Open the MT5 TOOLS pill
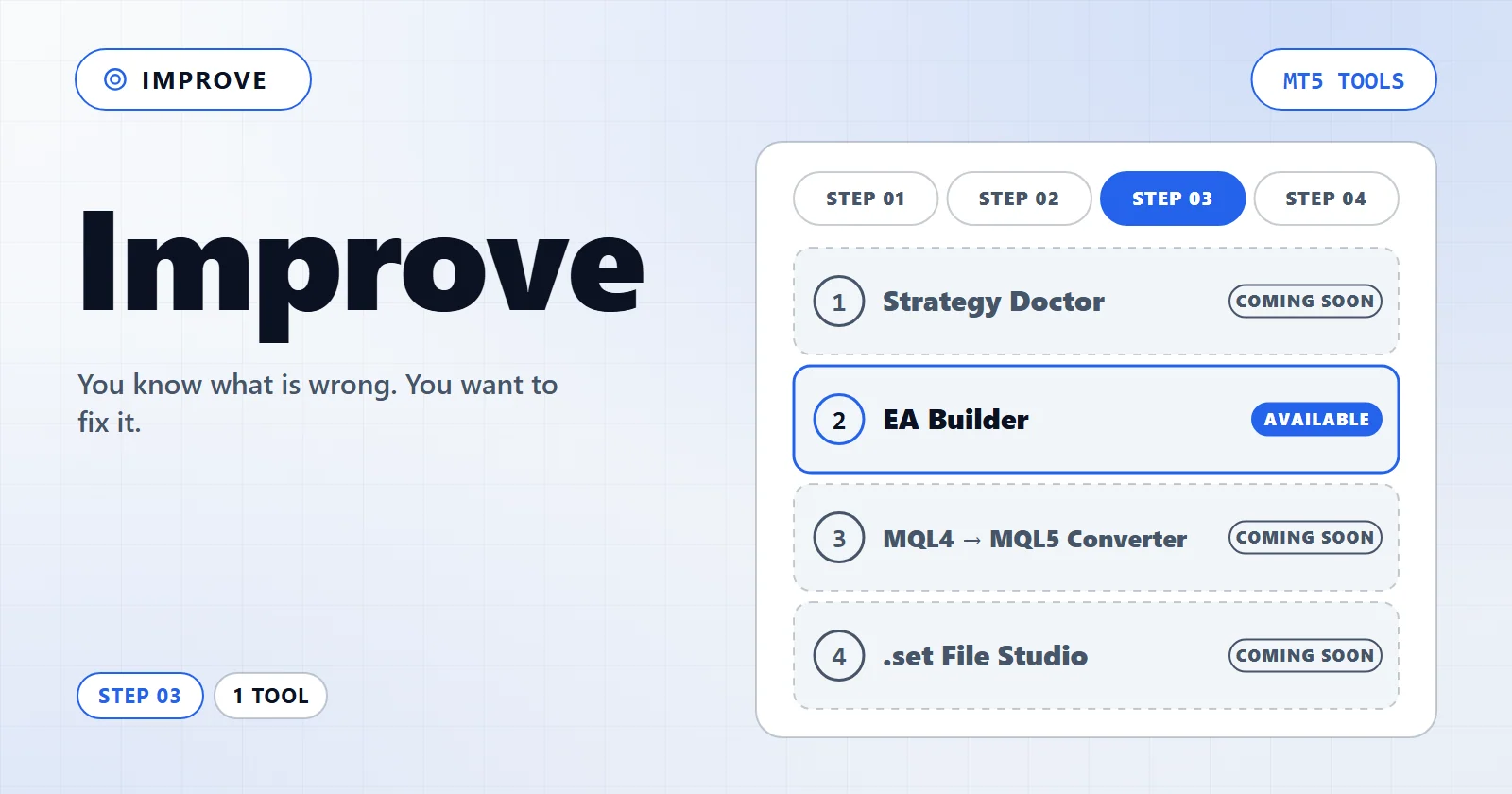 tap(1343, 80)
